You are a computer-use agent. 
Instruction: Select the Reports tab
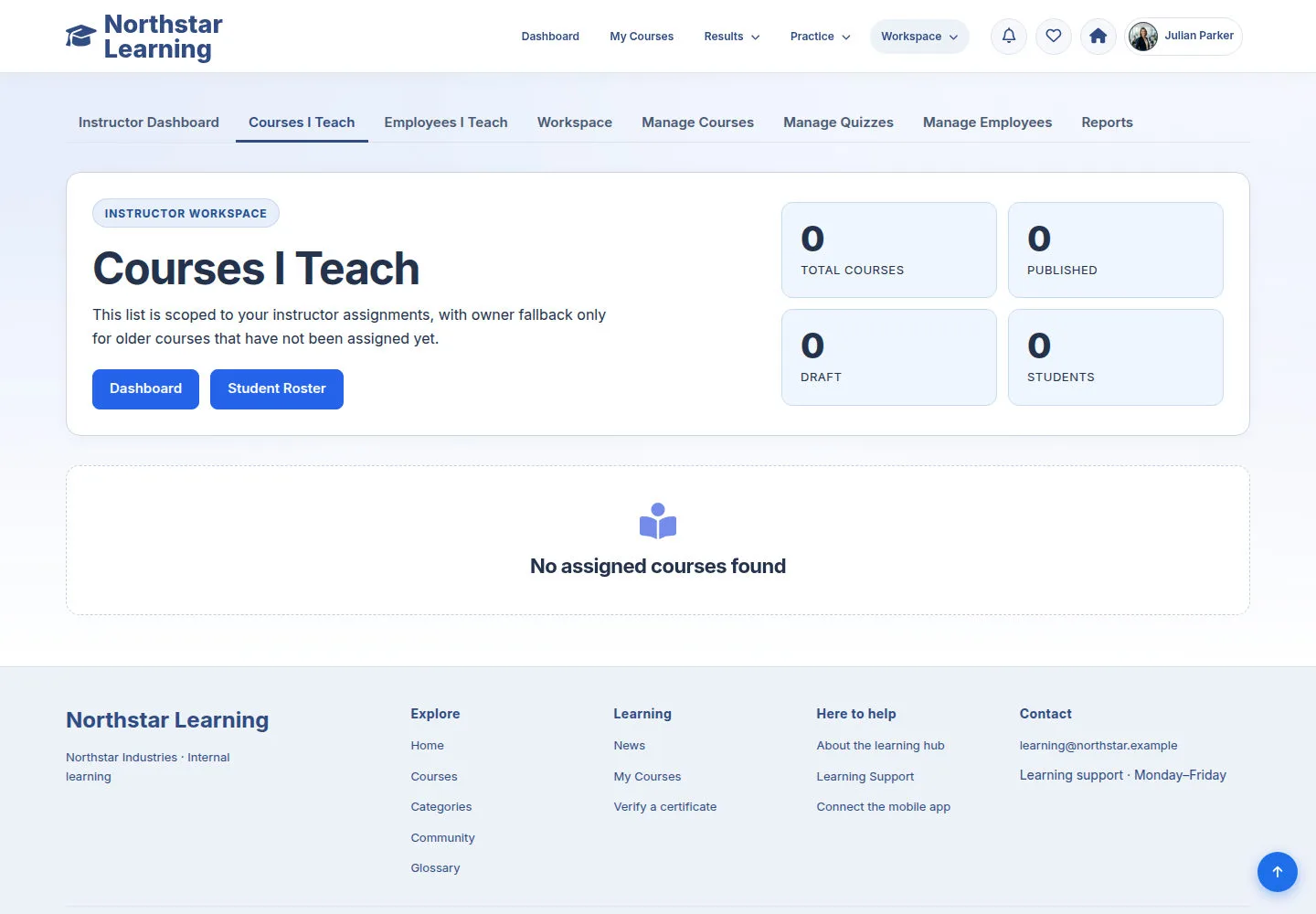[1107, 122]
